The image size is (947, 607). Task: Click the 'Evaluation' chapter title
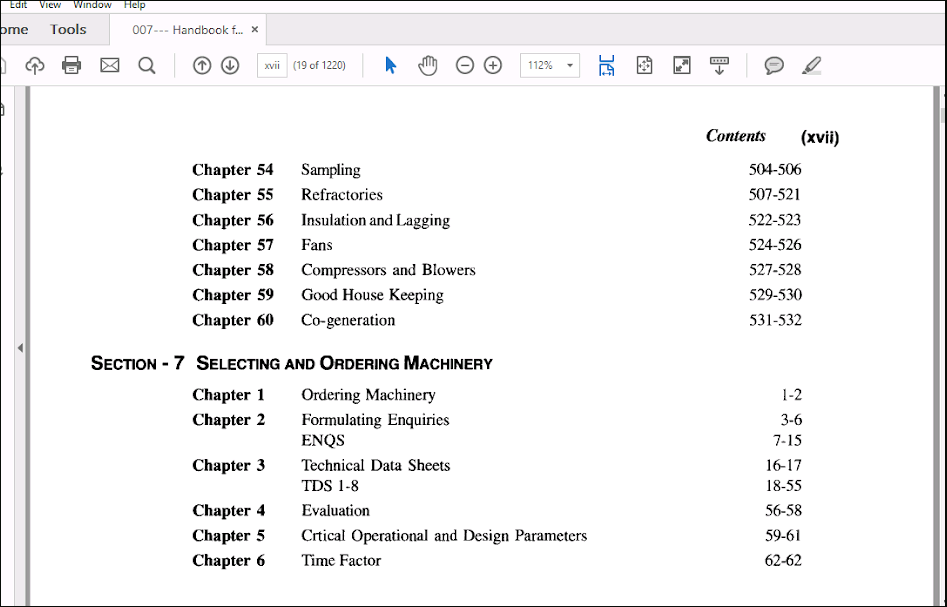[x=335, y=511]
